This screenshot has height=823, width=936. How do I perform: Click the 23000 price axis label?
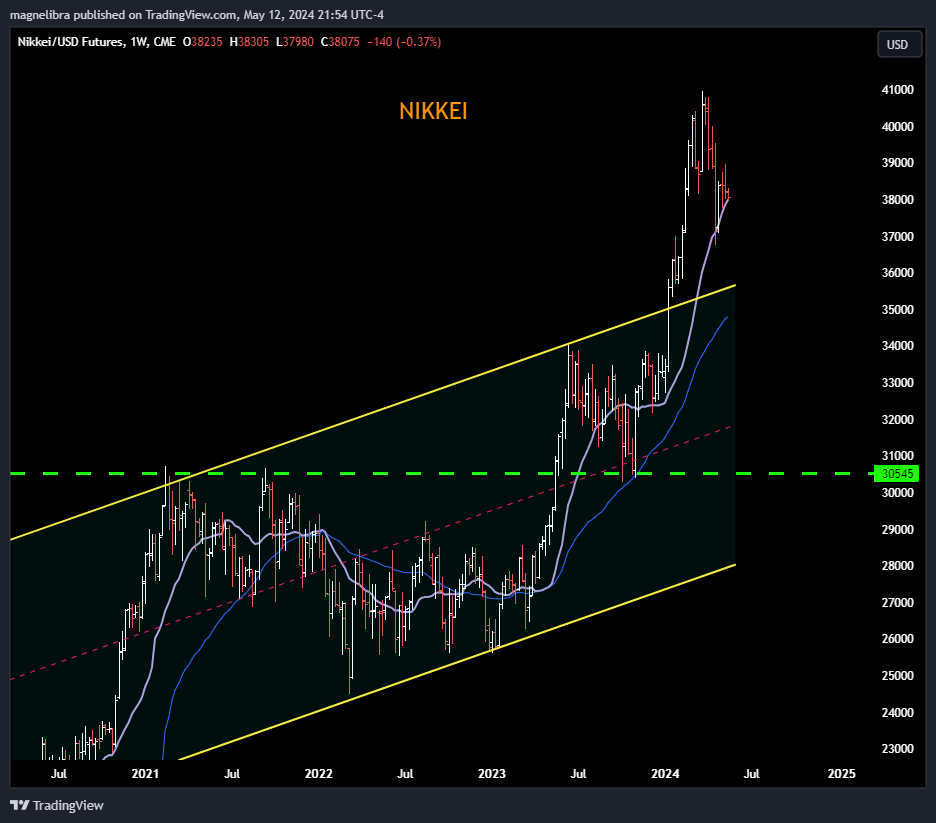pos(897,748)
